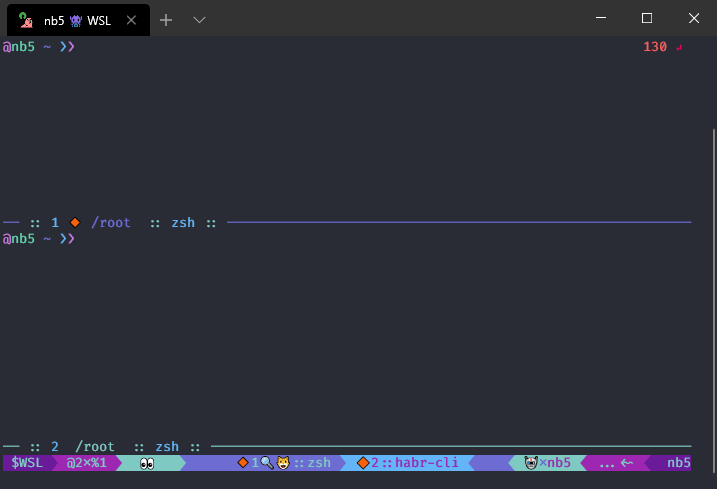The width and height of the screenshot is (717, 489).
Task: Open a new terminal tab
Action: click(166, 20)
